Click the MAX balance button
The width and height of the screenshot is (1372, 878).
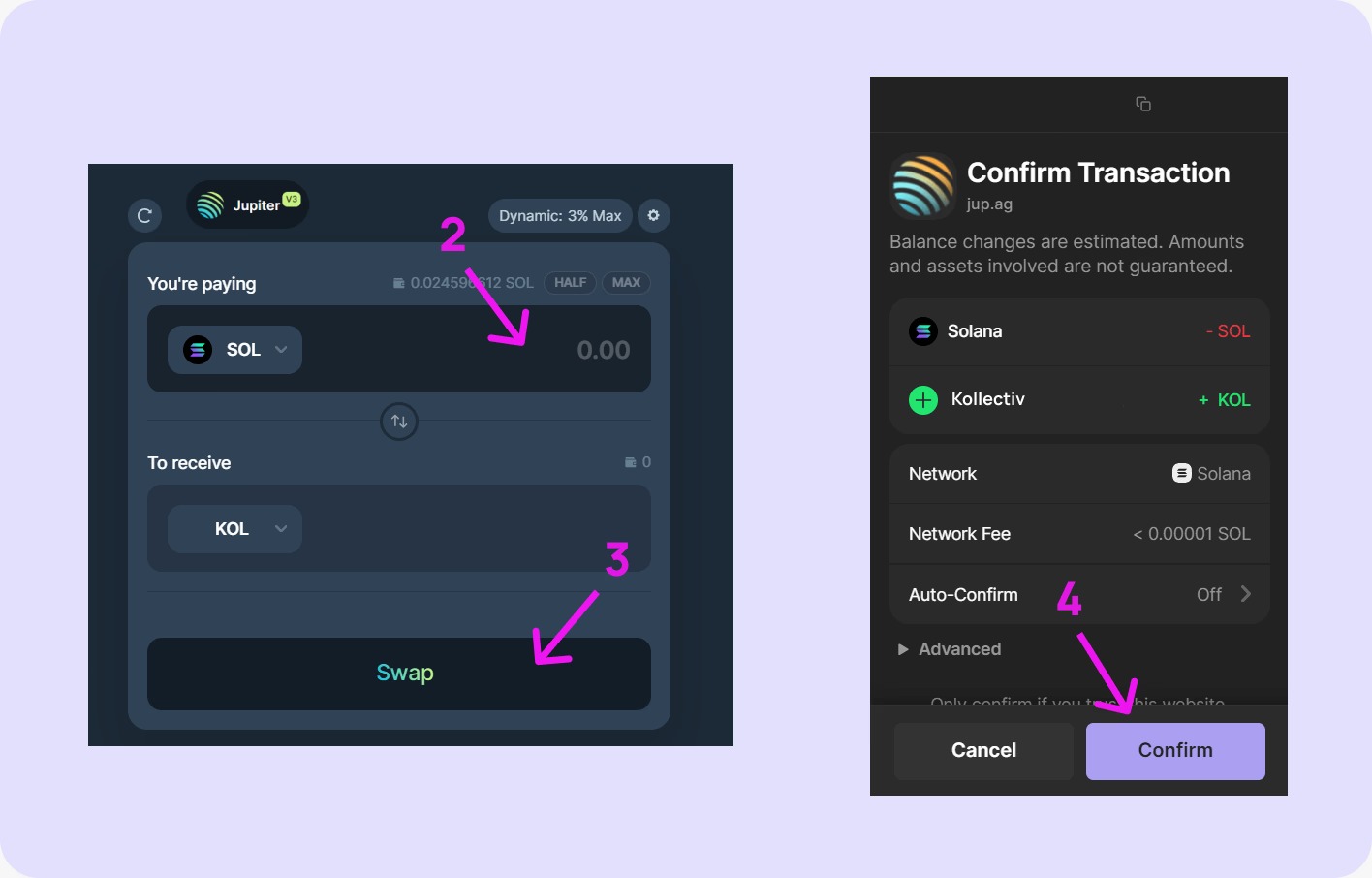pos(626,283)
